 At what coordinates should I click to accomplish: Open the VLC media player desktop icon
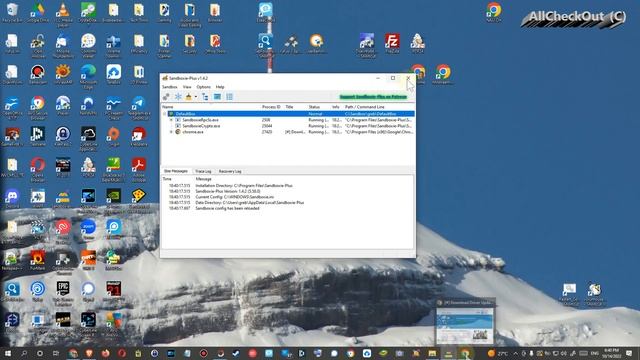(x=63, y=14)
